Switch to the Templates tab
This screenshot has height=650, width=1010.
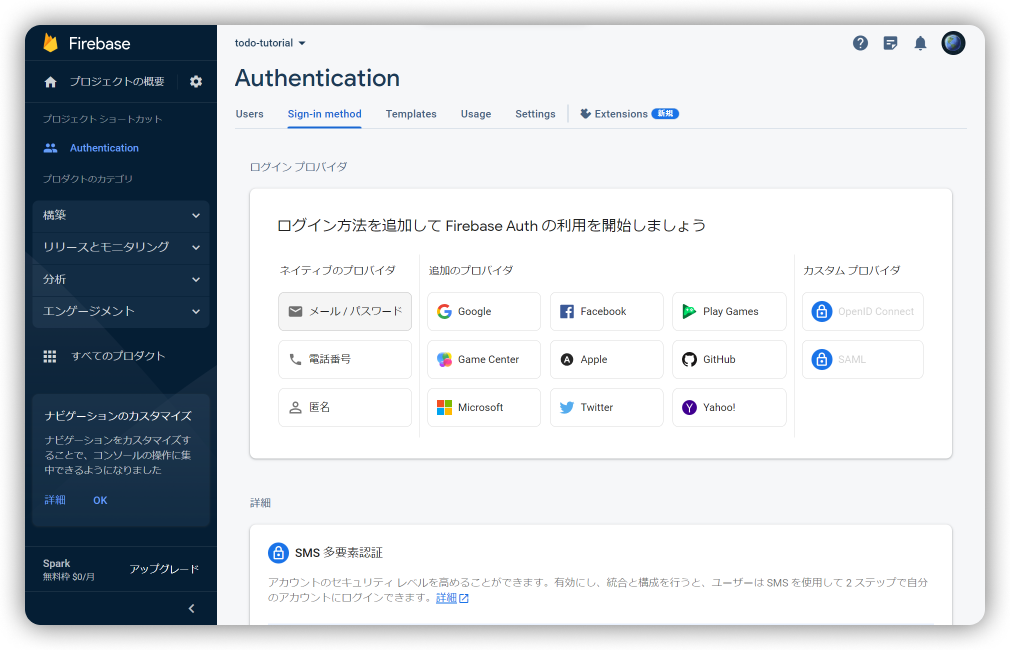point(411,114)
